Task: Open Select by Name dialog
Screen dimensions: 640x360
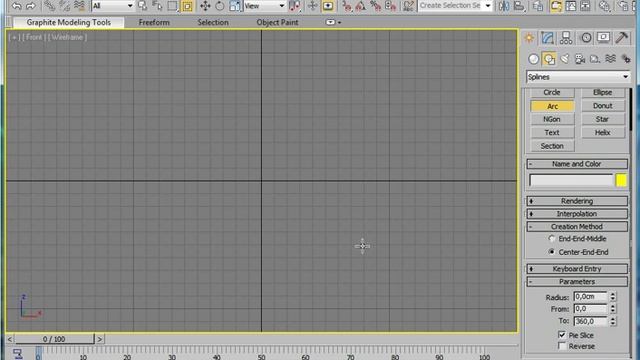Action: pyautogui.click(x=157, y=6)
